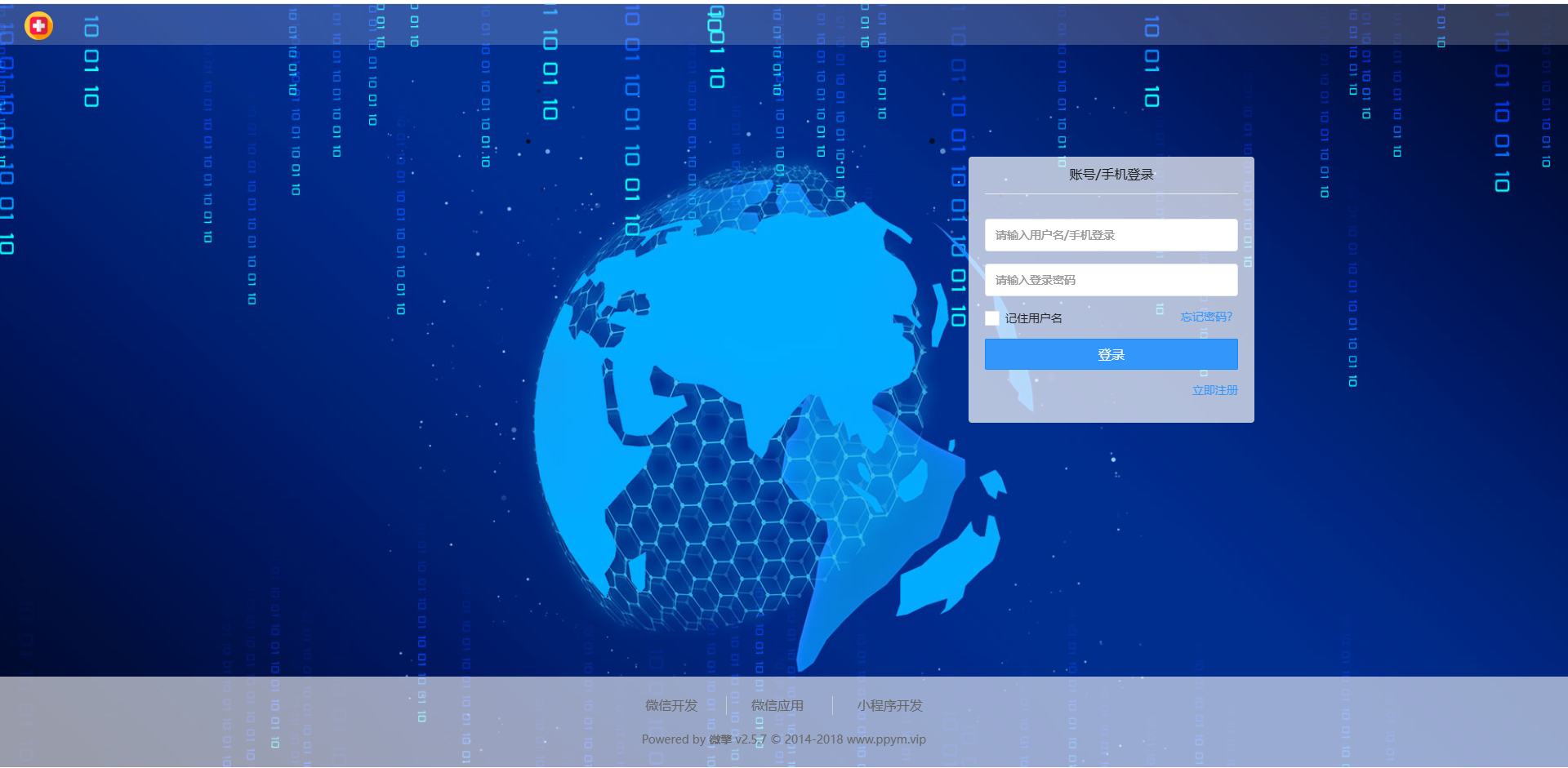Click the 请输入登录密码 password field
This screenshot has width=1568, height=768.
click(x=1111, y=280)
